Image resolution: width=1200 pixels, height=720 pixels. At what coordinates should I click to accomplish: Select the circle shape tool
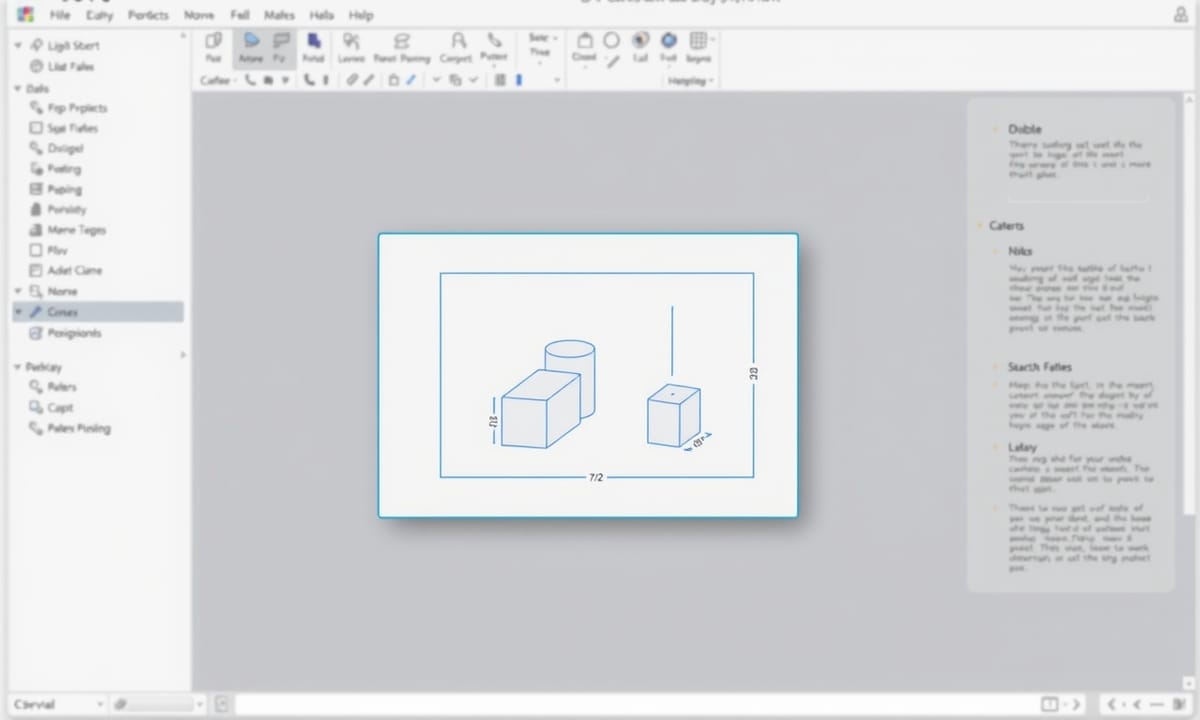[x=611, y=40]
